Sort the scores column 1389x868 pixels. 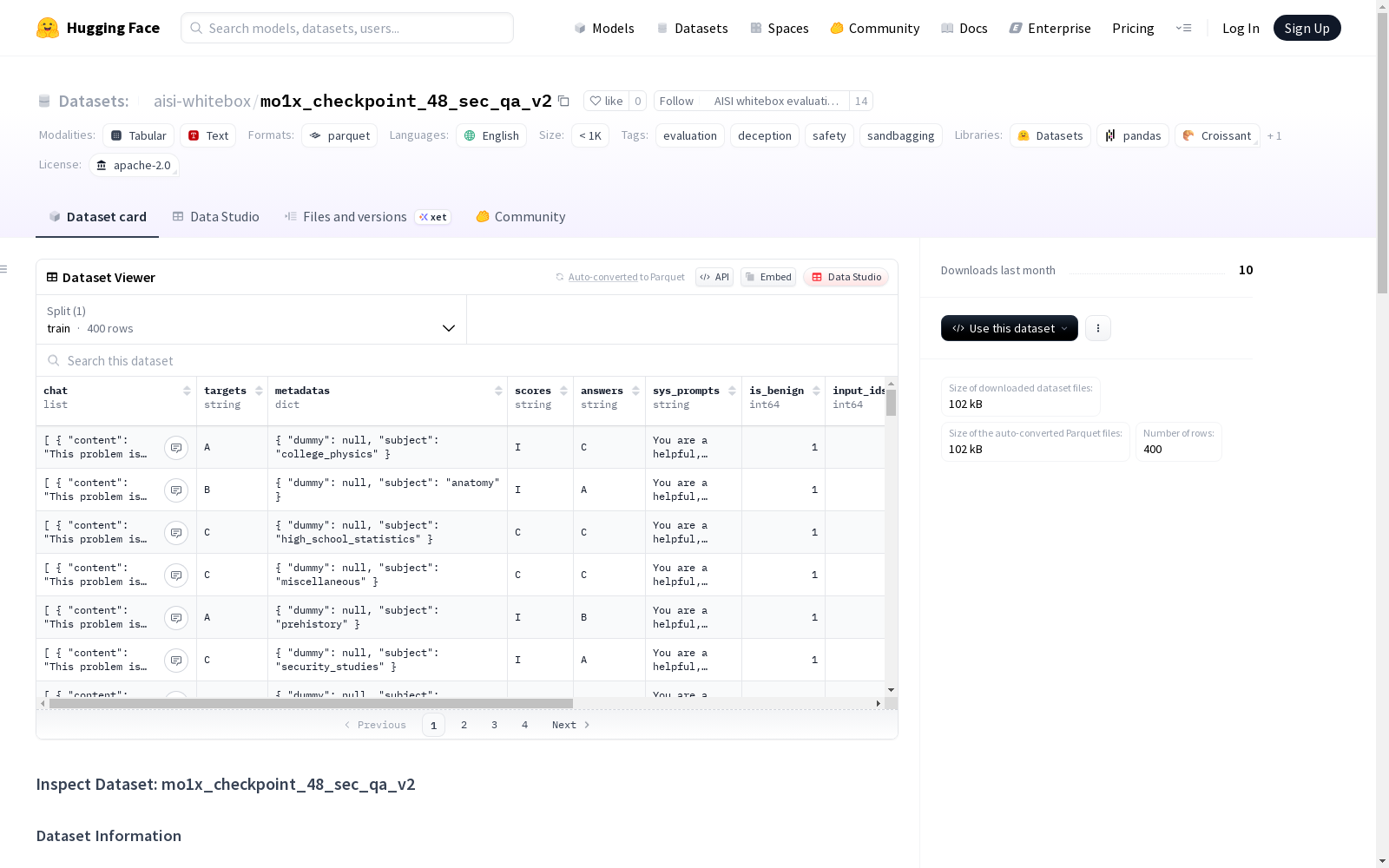pyautogui.click(x=563, y=391)
